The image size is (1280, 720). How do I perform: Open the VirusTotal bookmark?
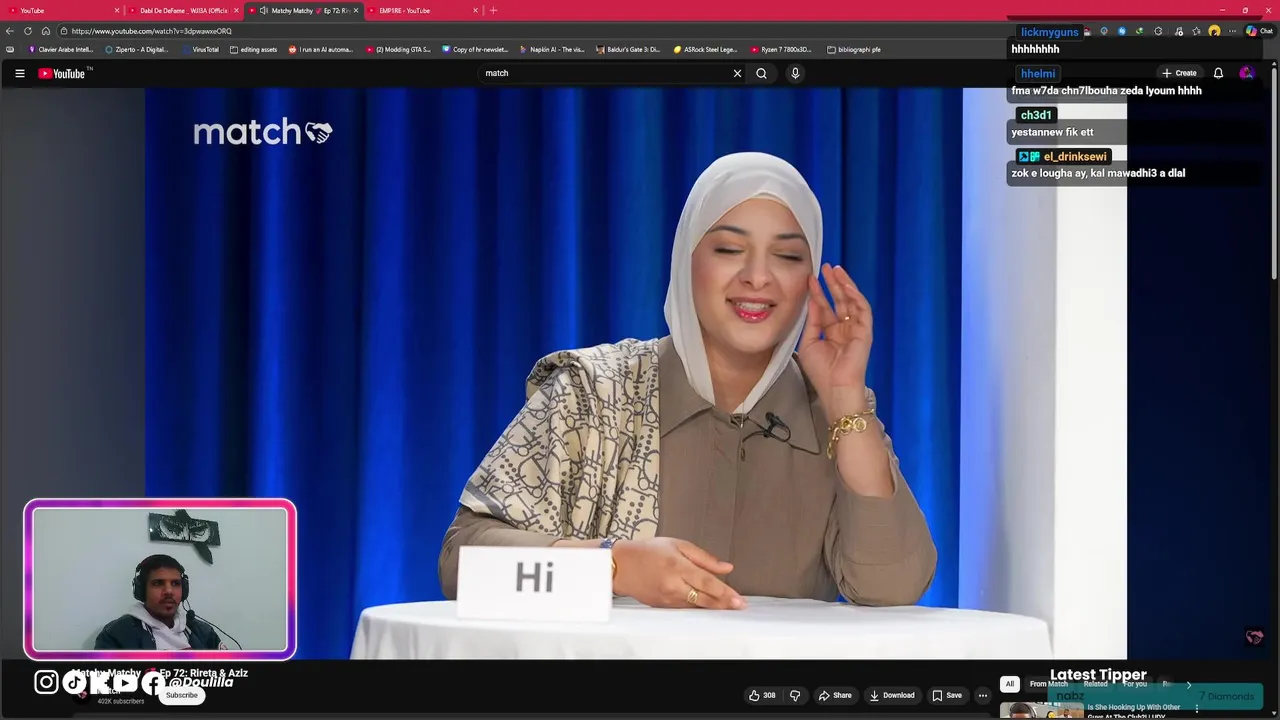(200, 49)
